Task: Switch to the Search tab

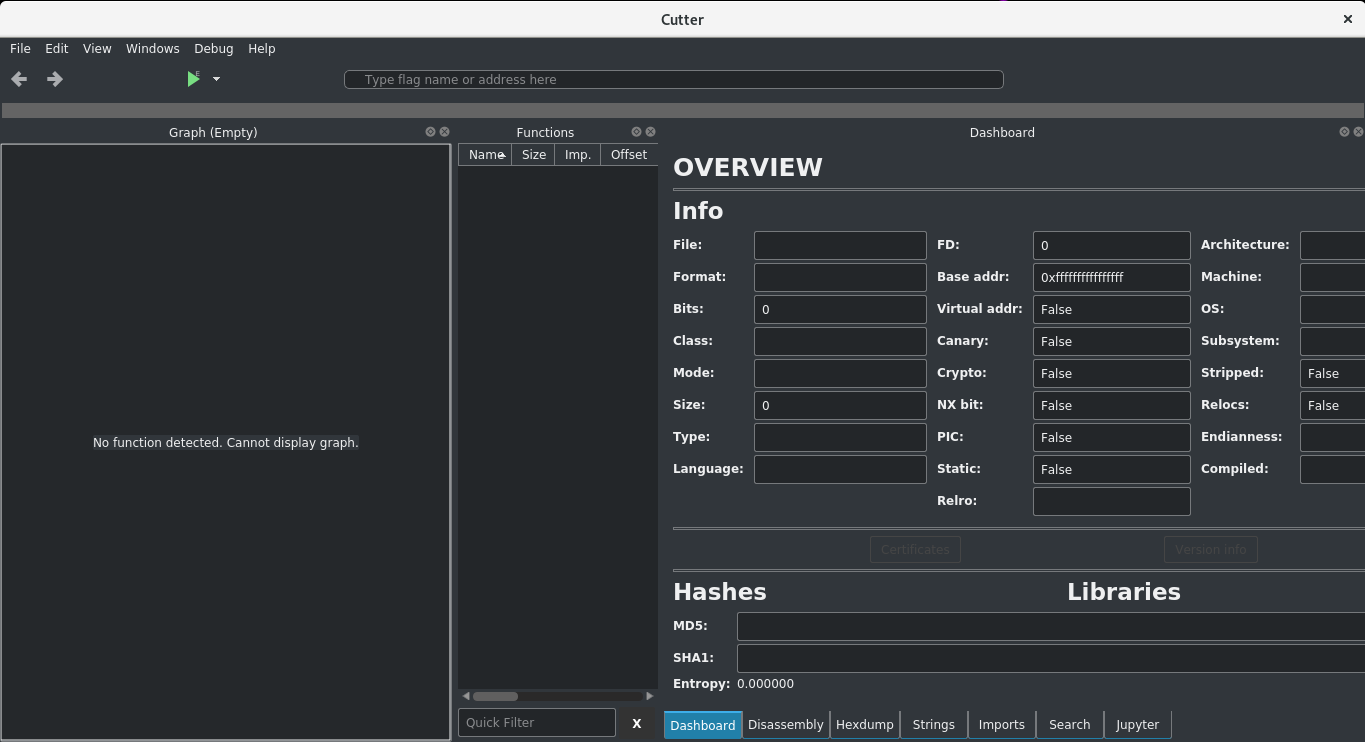Action: (x=1070, y=725)
